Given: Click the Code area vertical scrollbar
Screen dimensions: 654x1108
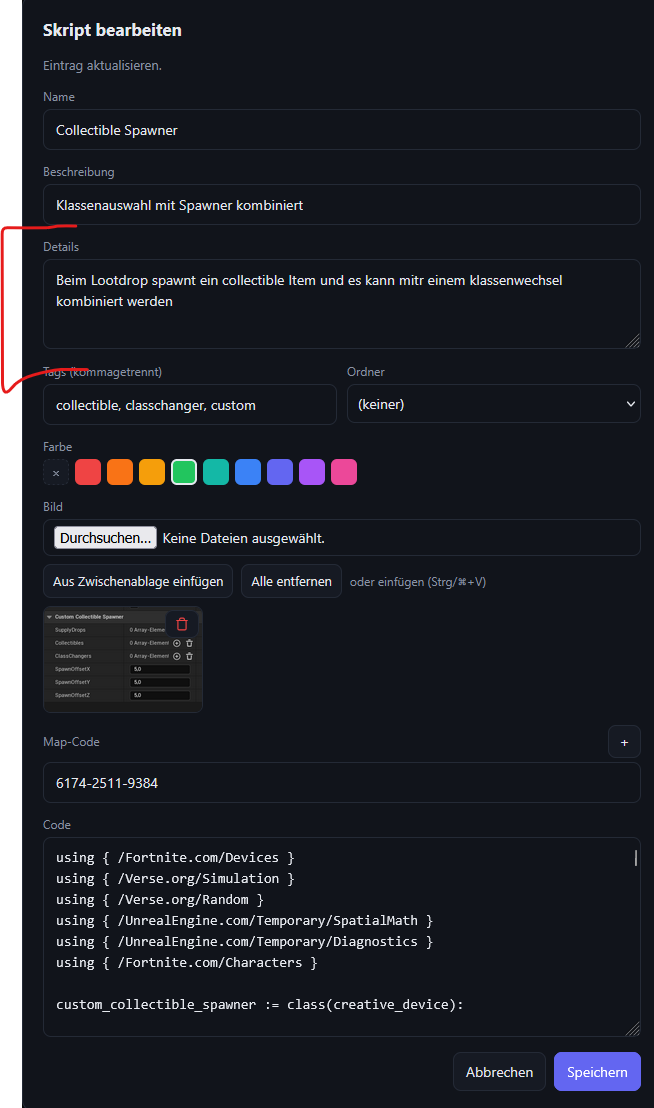Looking at the screenshot, I should [x=636, y=858].
